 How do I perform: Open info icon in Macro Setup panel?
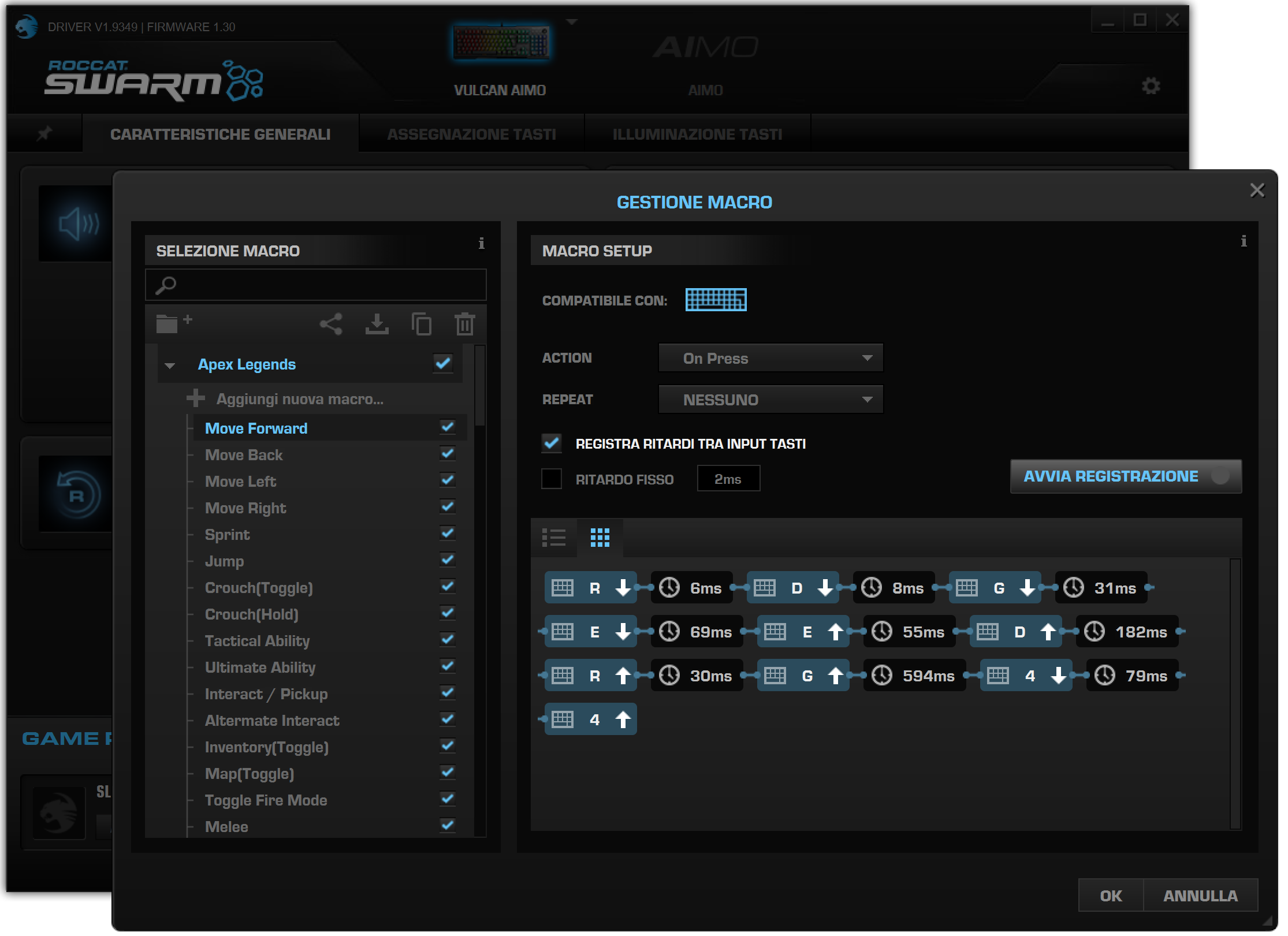point(1244,241)
